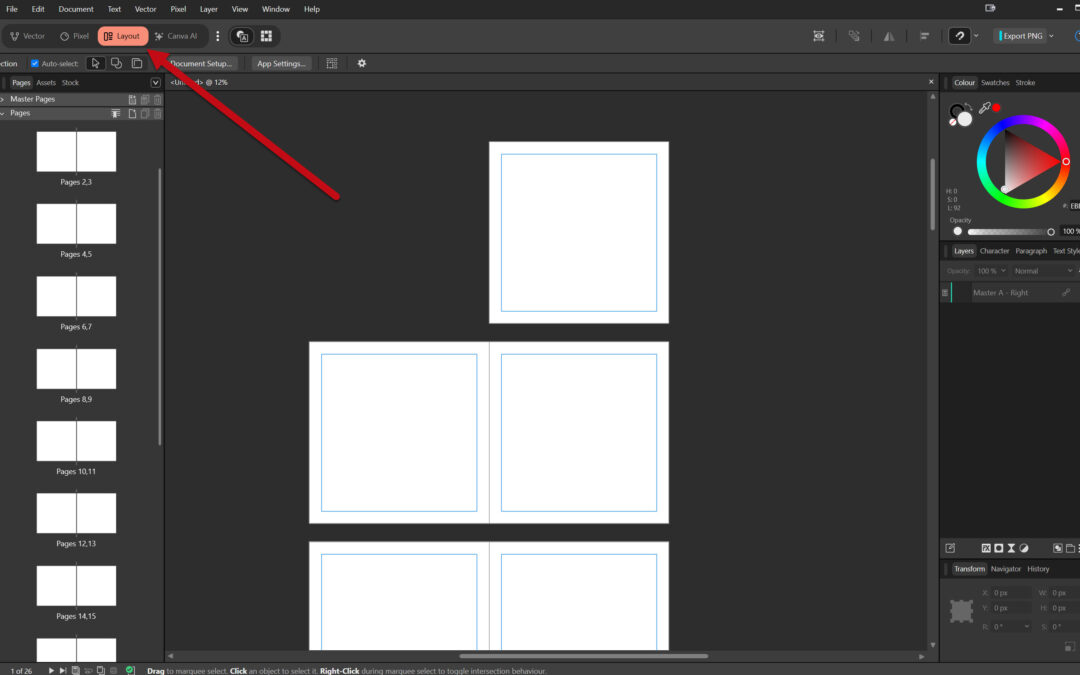Click the section manager icon in Pages header
The width and height of the screenshot is (1080, 675).
[116, 114]
